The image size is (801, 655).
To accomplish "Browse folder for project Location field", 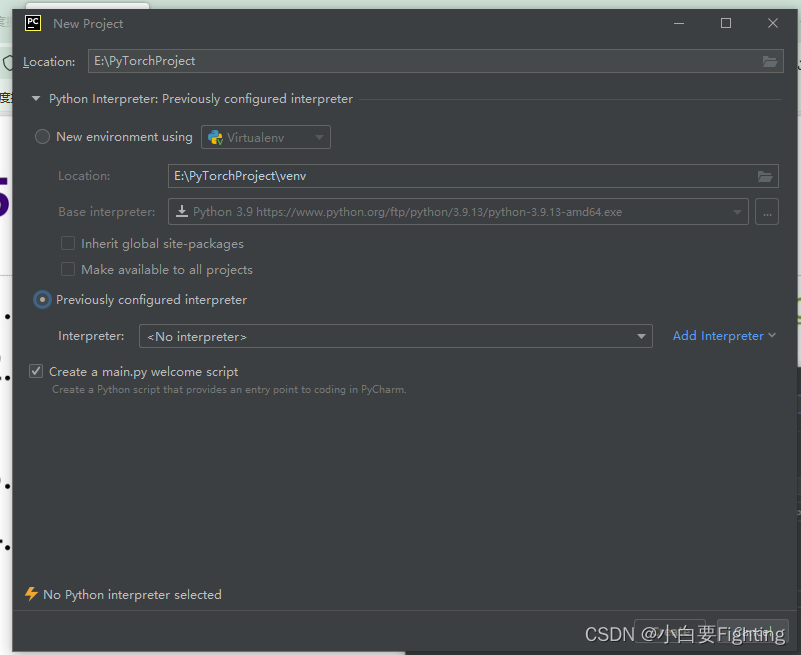I will pos(770,61).
